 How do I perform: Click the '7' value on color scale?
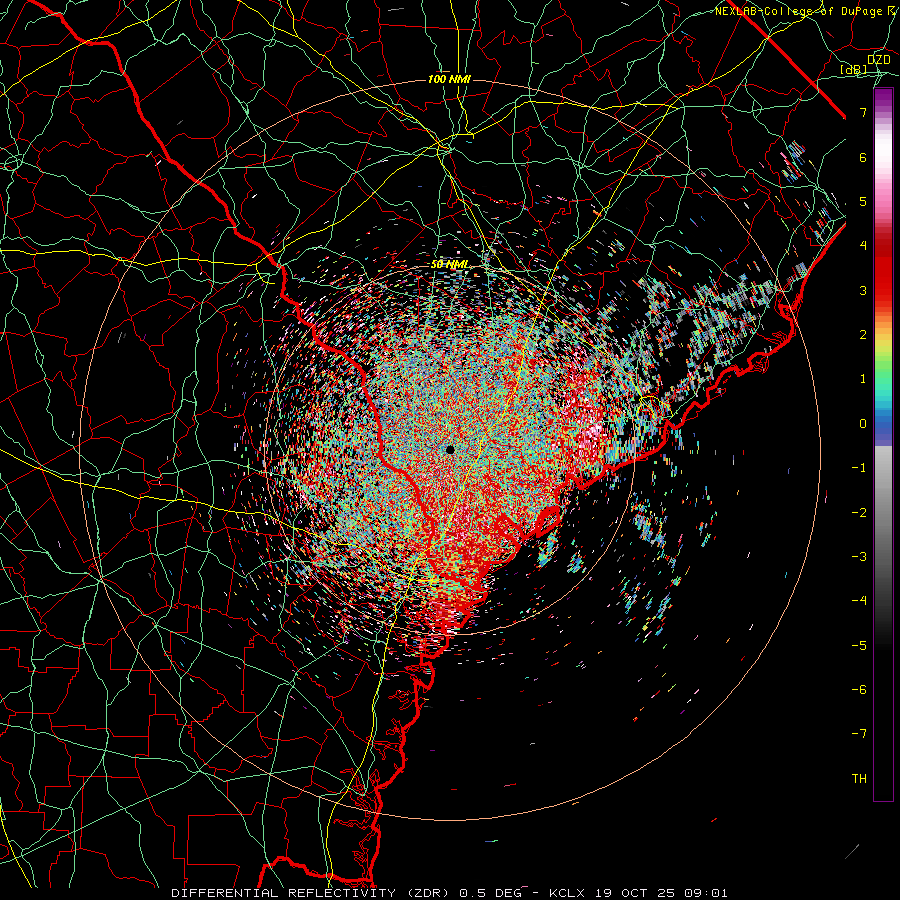[863, 112]
